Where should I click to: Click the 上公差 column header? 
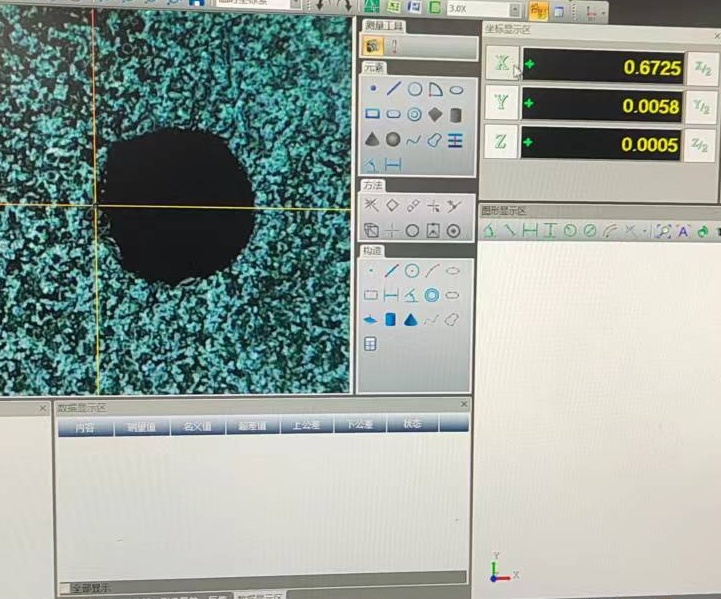click(x=304, y=426)
